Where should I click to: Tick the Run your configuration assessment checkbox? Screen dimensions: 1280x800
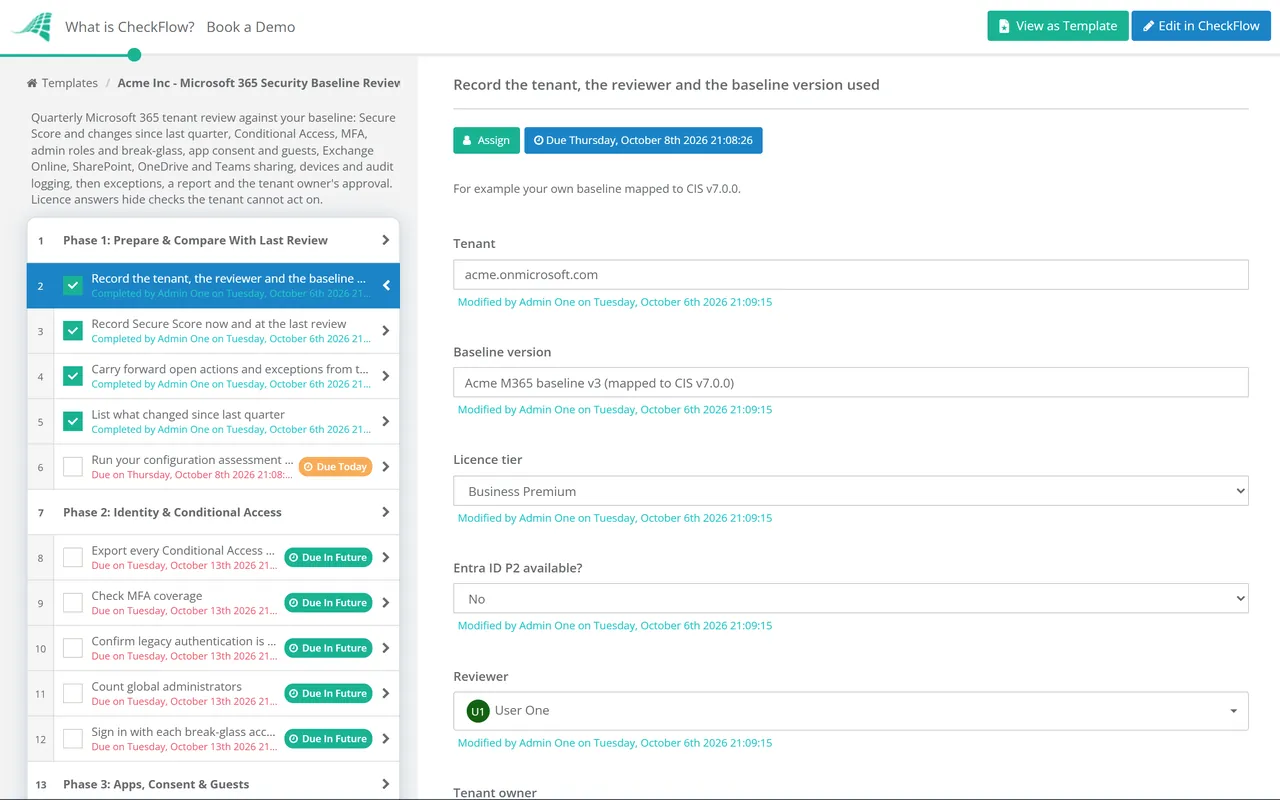coord(73,467)
